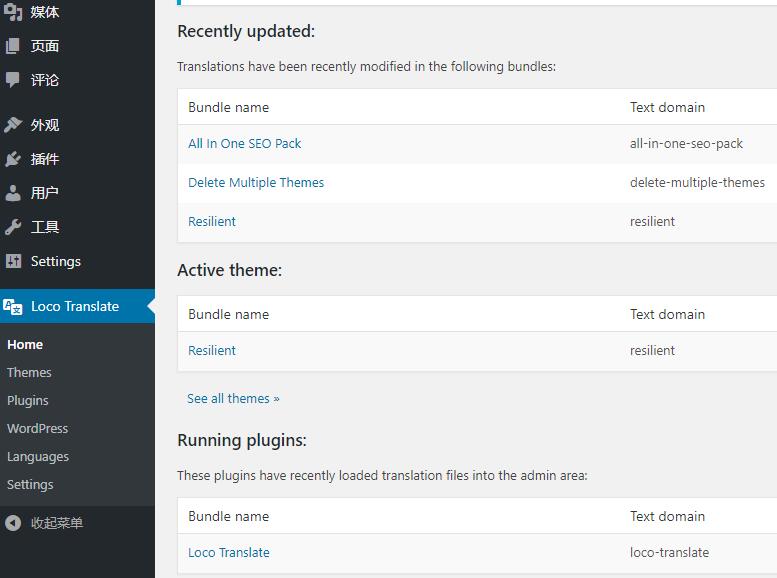Open Resilient bundle under Active theme
Viewport: 777px width, 578px height.
click(x=212, y=350)
